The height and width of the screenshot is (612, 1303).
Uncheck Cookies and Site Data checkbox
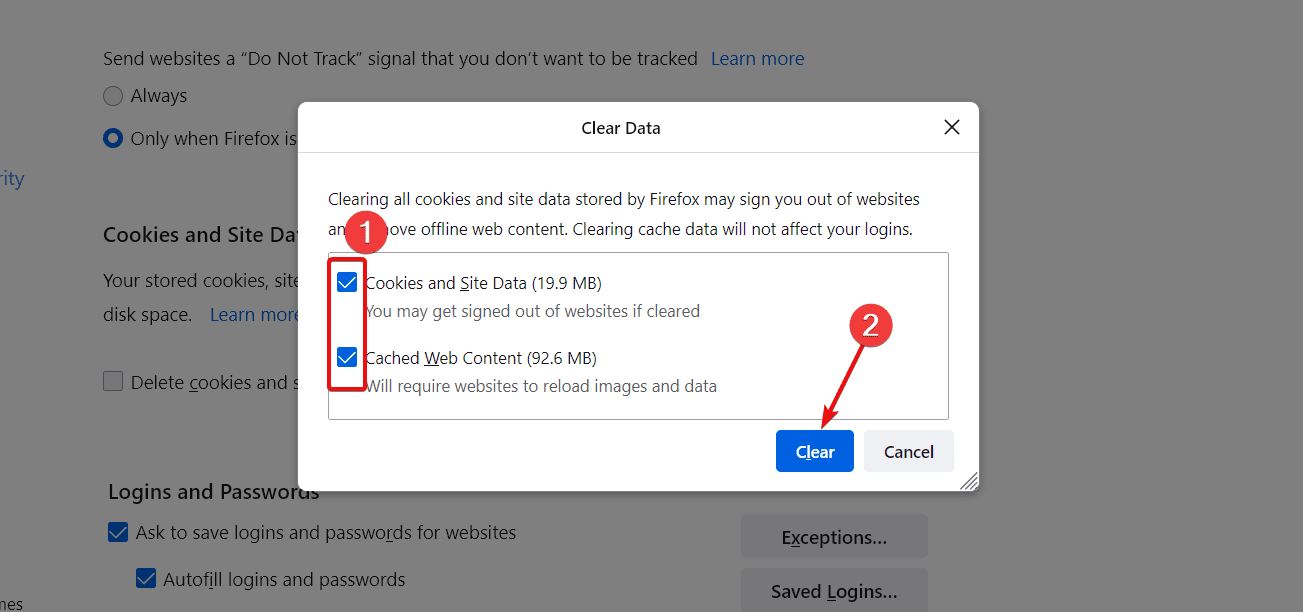click(347, 283)
